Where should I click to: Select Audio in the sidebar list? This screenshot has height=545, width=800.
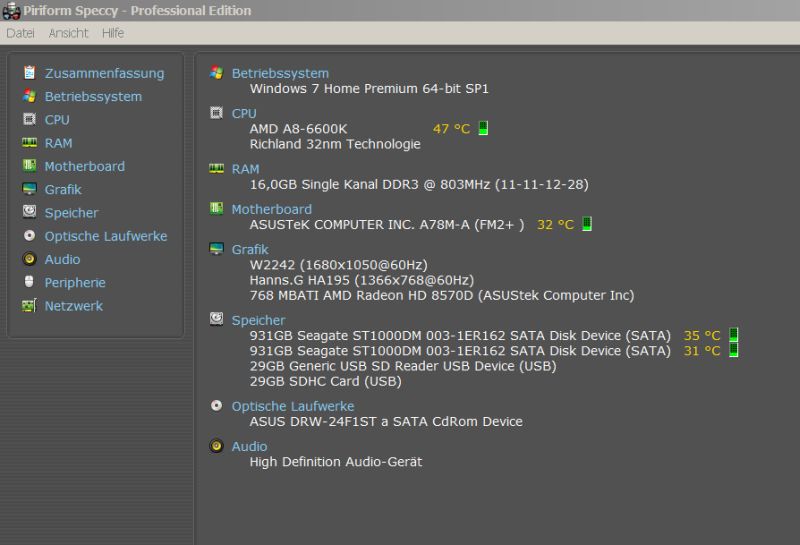click(x=62, y=259)
